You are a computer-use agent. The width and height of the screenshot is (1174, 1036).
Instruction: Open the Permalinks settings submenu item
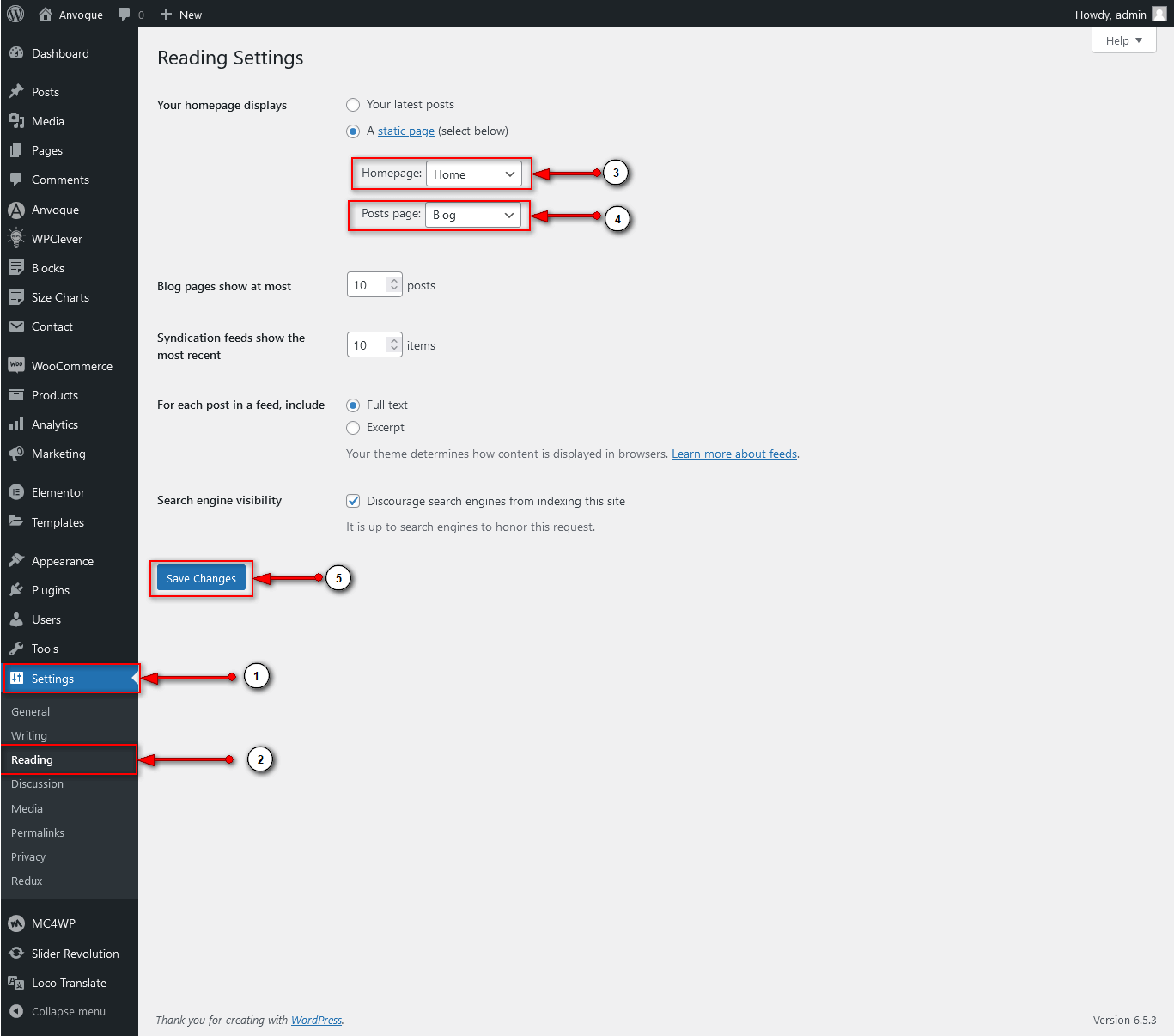[x=38, y=832]
